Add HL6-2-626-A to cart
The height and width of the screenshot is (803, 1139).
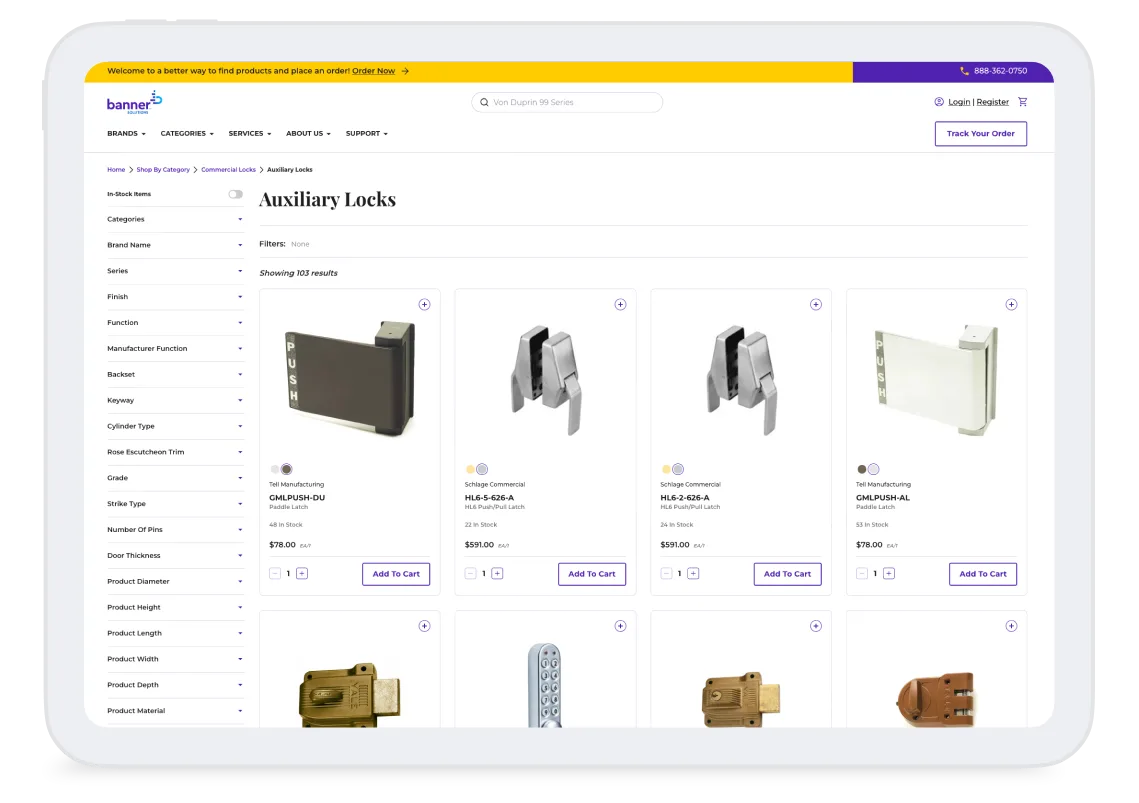coord(787,574)
